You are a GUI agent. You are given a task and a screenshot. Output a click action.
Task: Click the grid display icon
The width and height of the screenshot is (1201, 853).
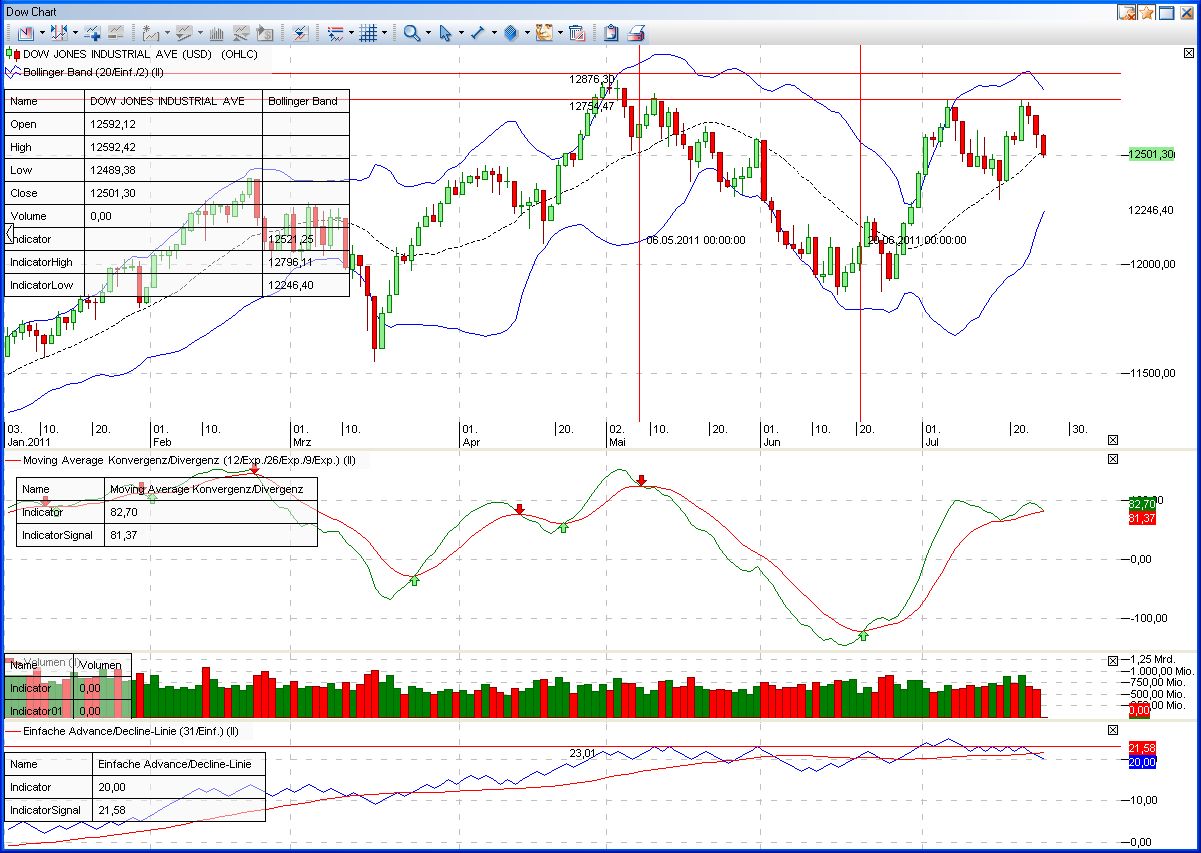[x=368, y=32]
